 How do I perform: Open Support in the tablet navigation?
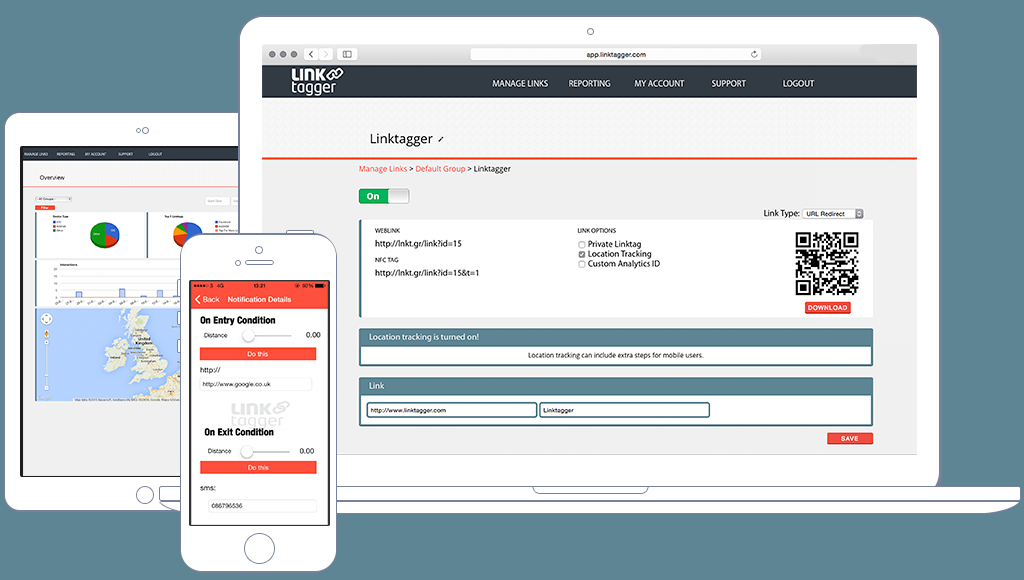click(125, 154)
